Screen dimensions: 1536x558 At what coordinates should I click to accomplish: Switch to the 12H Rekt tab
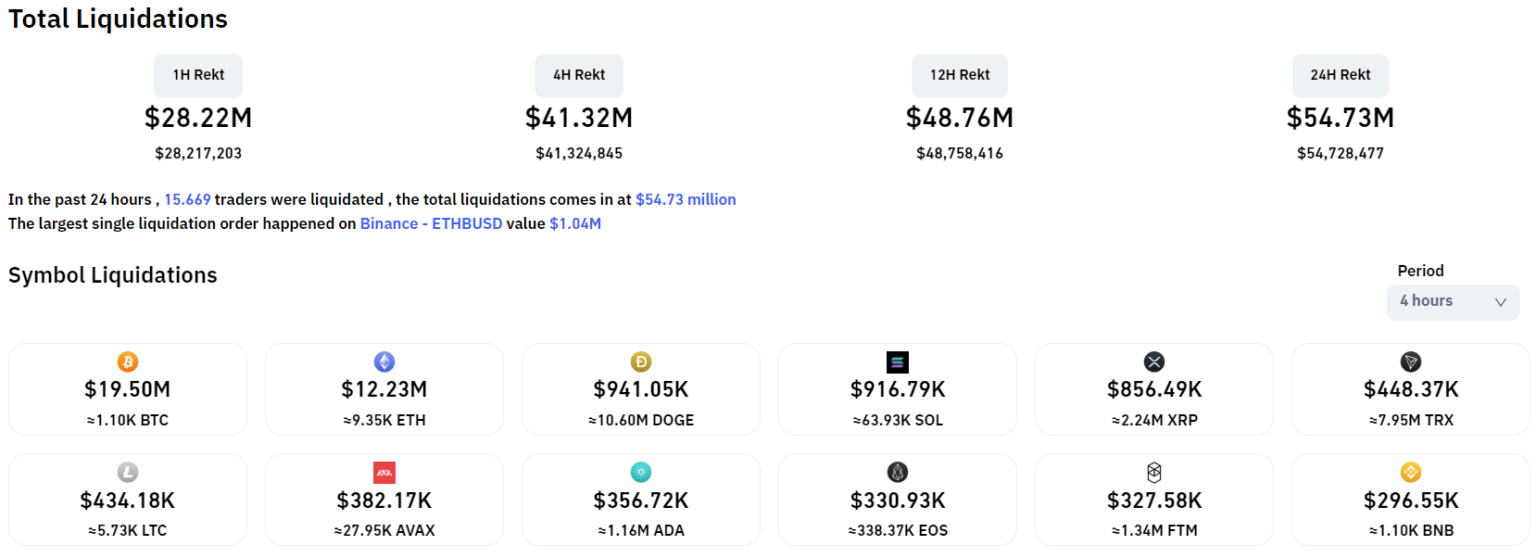[x=959, y=75]
